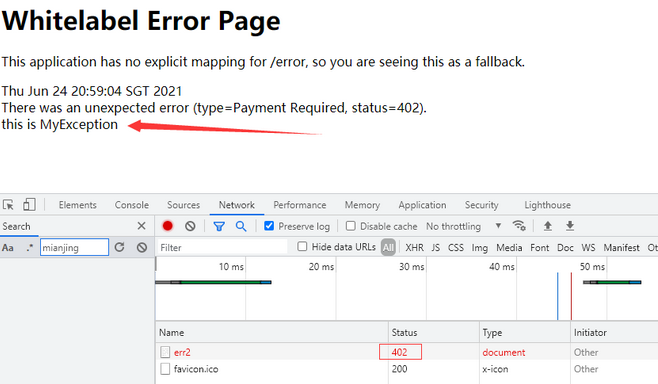This screenshot has width=658, height=384.
Task: Click the 200 status of favicon.ico
Action: tap(400, 369)
